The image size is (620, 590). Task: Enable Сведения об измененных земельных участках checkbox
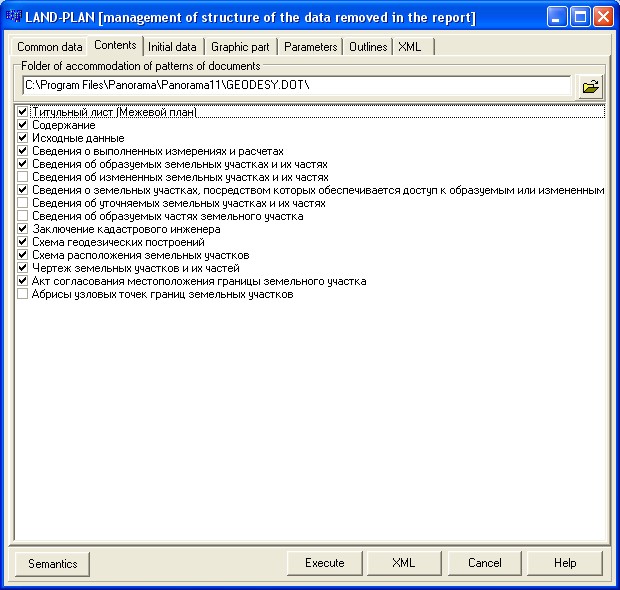[x=23, y=177]
